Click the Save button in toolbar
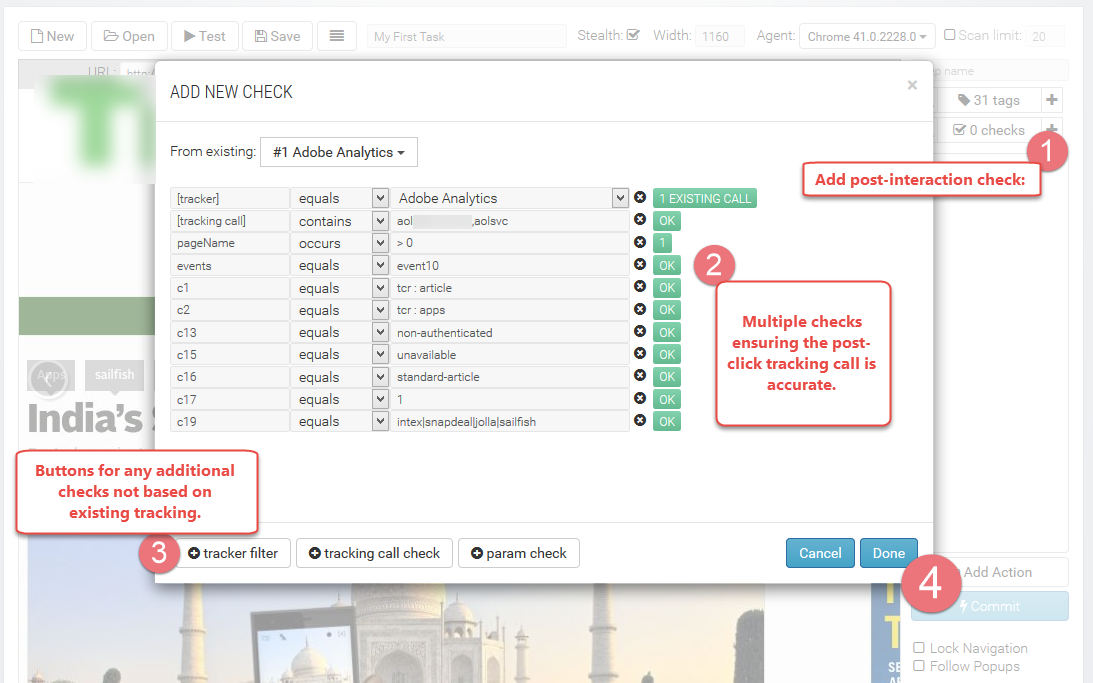This screenshot has width=1093, height=683. pyautogui.click(x=277, y=36)
